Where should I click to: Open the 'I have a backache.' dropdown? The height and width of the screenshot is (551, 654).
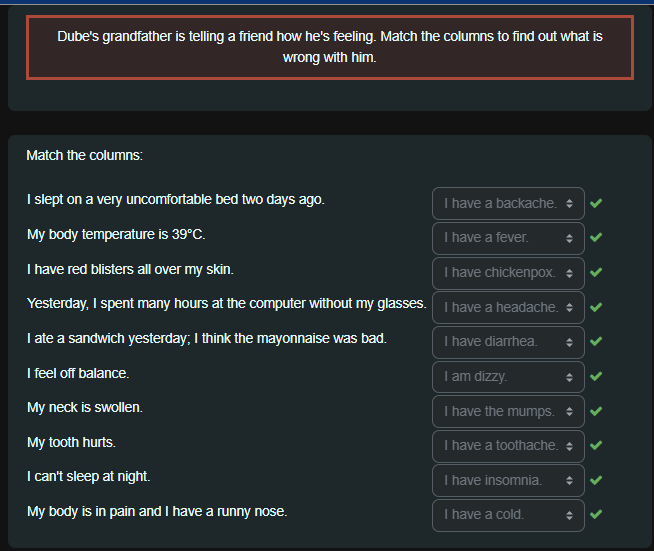508,203
